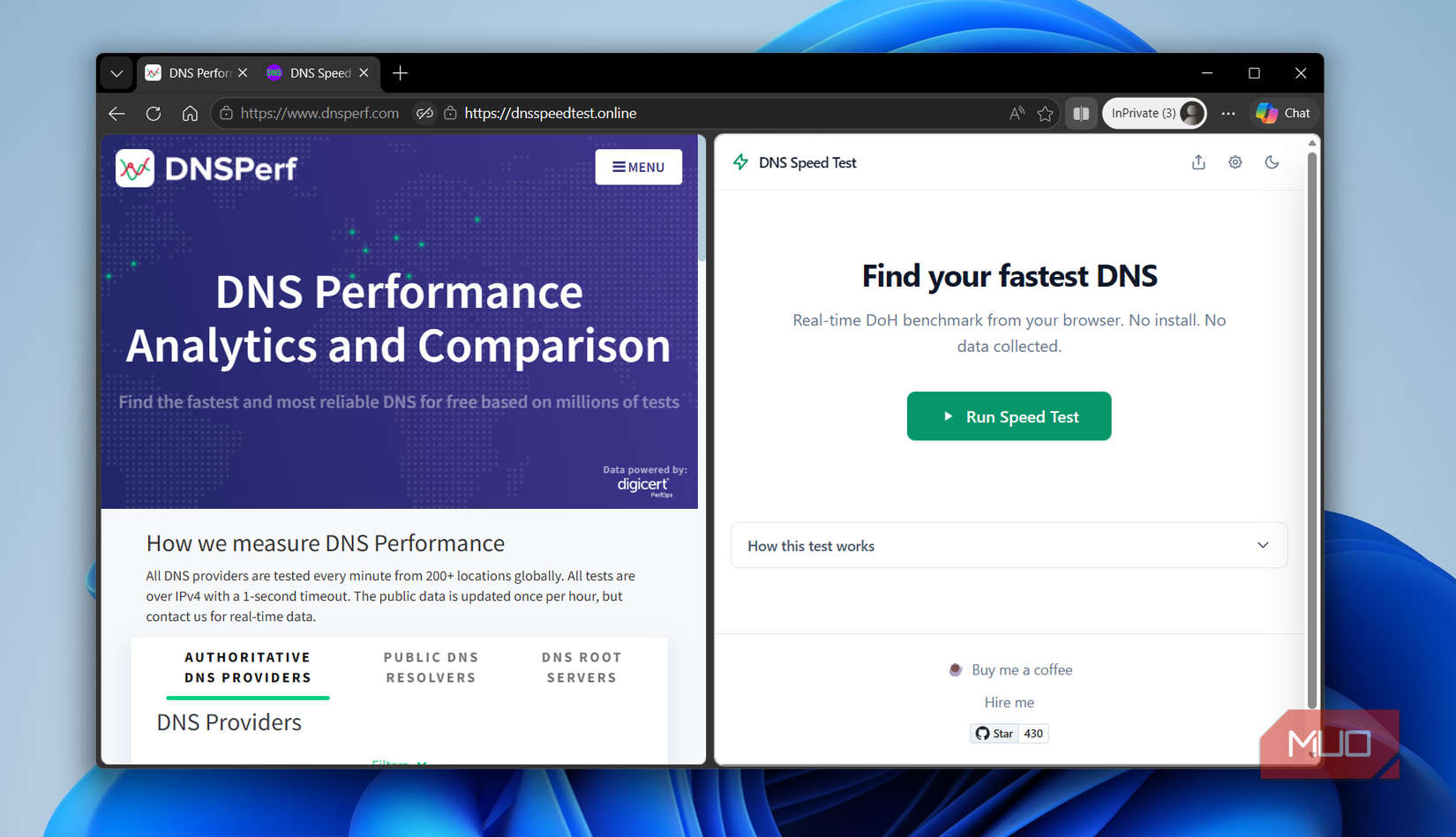Click the linked tabs icon between addresses

[x=424, y=113]
